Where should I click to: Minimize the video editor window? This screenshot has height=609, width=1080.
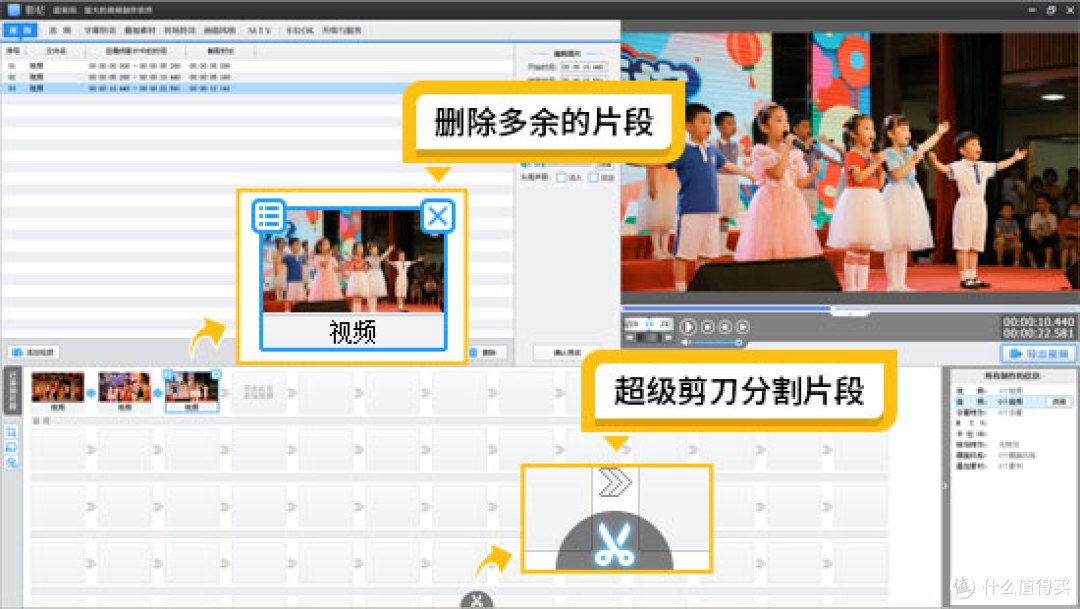pos(1031,10)
